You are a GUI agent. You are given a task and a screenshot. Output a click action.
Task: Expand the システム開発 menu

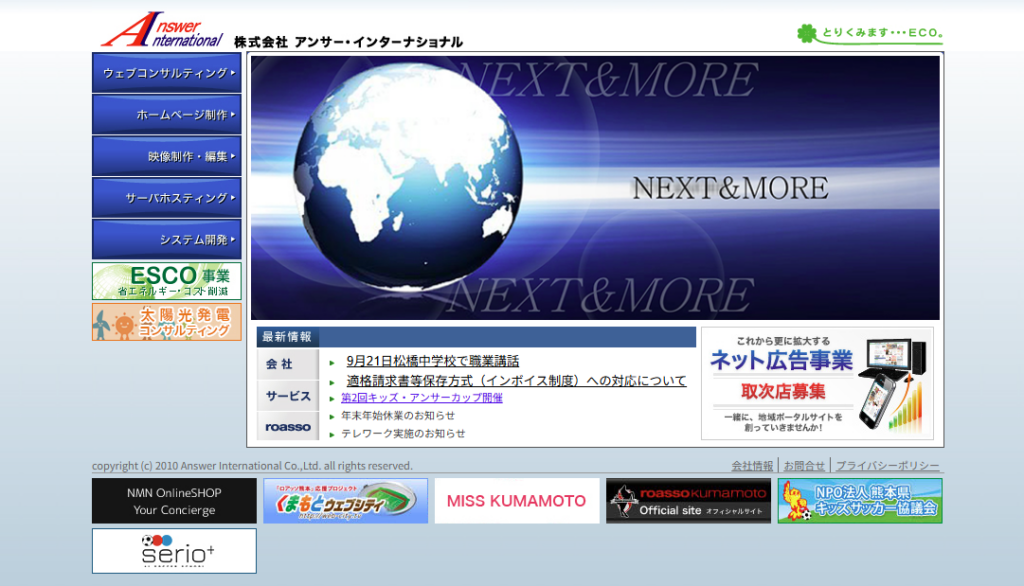tap(167, 240)
